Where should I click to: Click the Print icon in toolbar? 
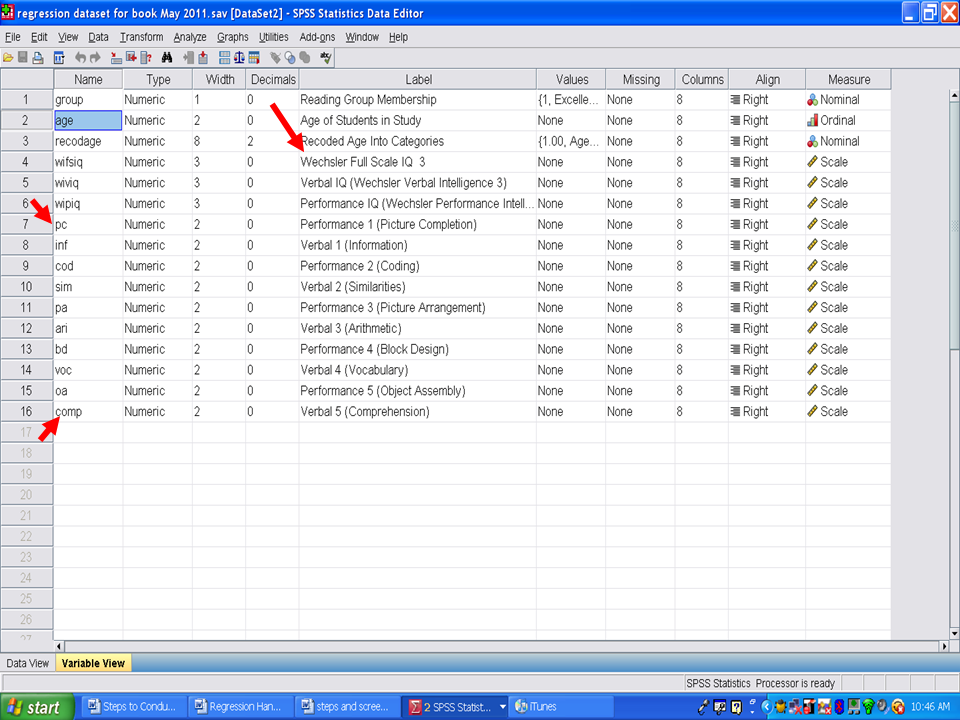(x=38, y=58)
